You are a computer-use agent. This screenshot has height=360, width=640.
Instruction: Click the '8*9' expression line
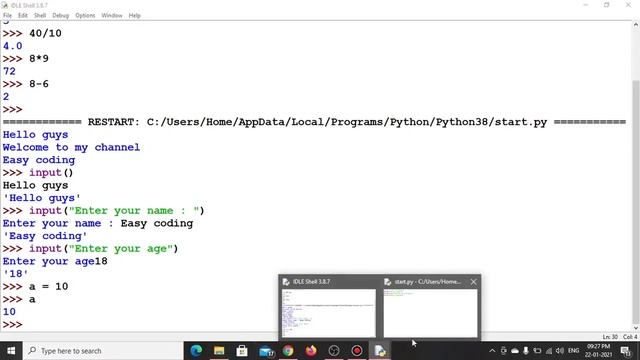click(x=39, y=59)
